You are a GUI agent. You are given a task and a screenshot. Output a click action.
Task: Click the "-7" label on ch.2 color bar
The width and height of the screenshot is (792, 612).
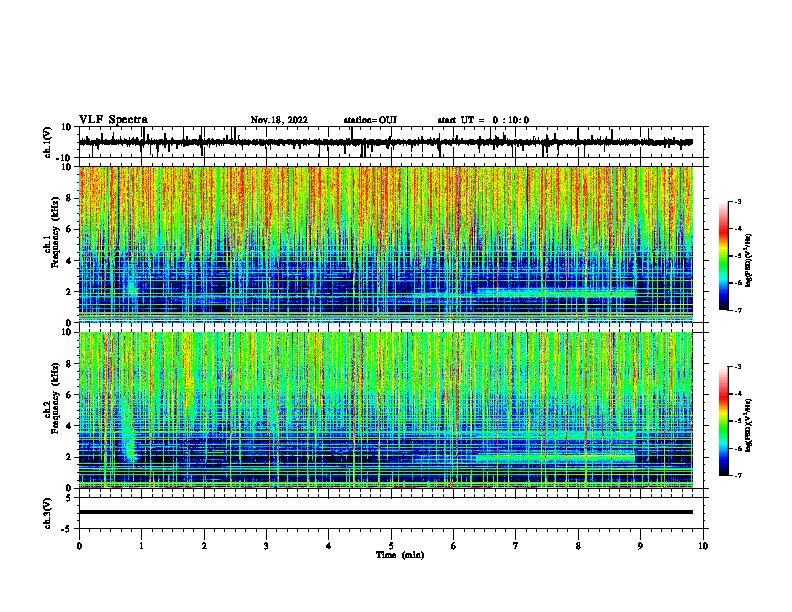coord(737,475)
